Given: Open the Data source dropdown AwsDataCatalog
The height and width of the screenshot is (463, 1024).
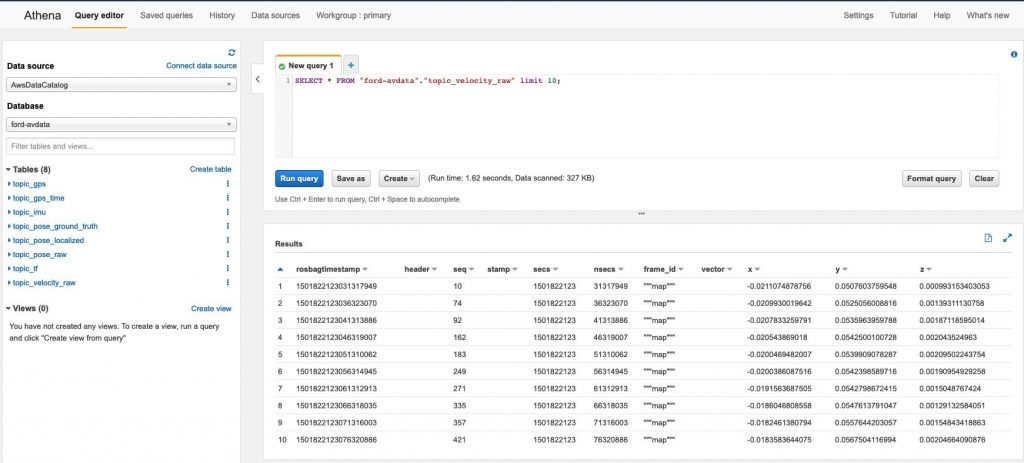Looking at the screenshot, I should [x=121, y=85].
